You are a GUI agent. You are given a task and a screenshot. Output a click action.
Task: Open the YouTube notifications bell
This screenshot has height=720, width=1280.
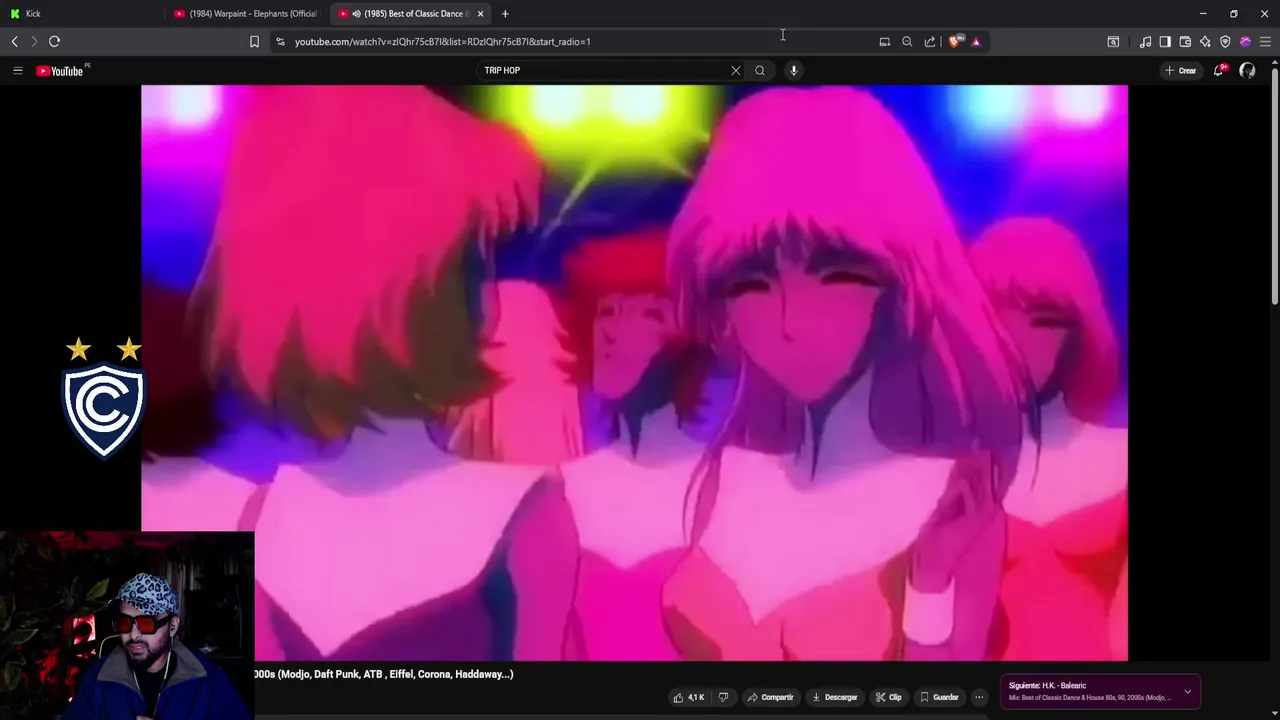click(1219, 70)
